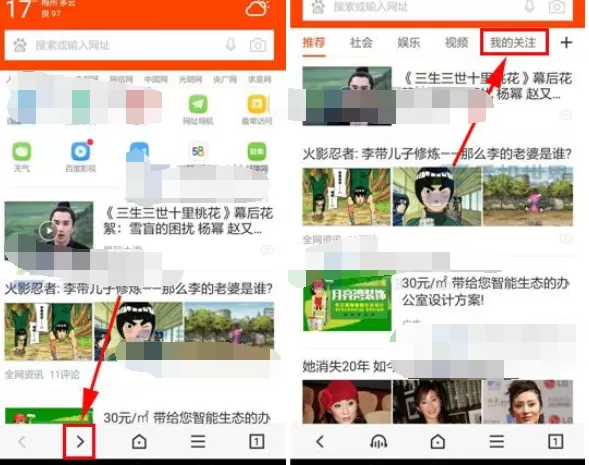Focus the search box on right screen

[x=438, y=8]
